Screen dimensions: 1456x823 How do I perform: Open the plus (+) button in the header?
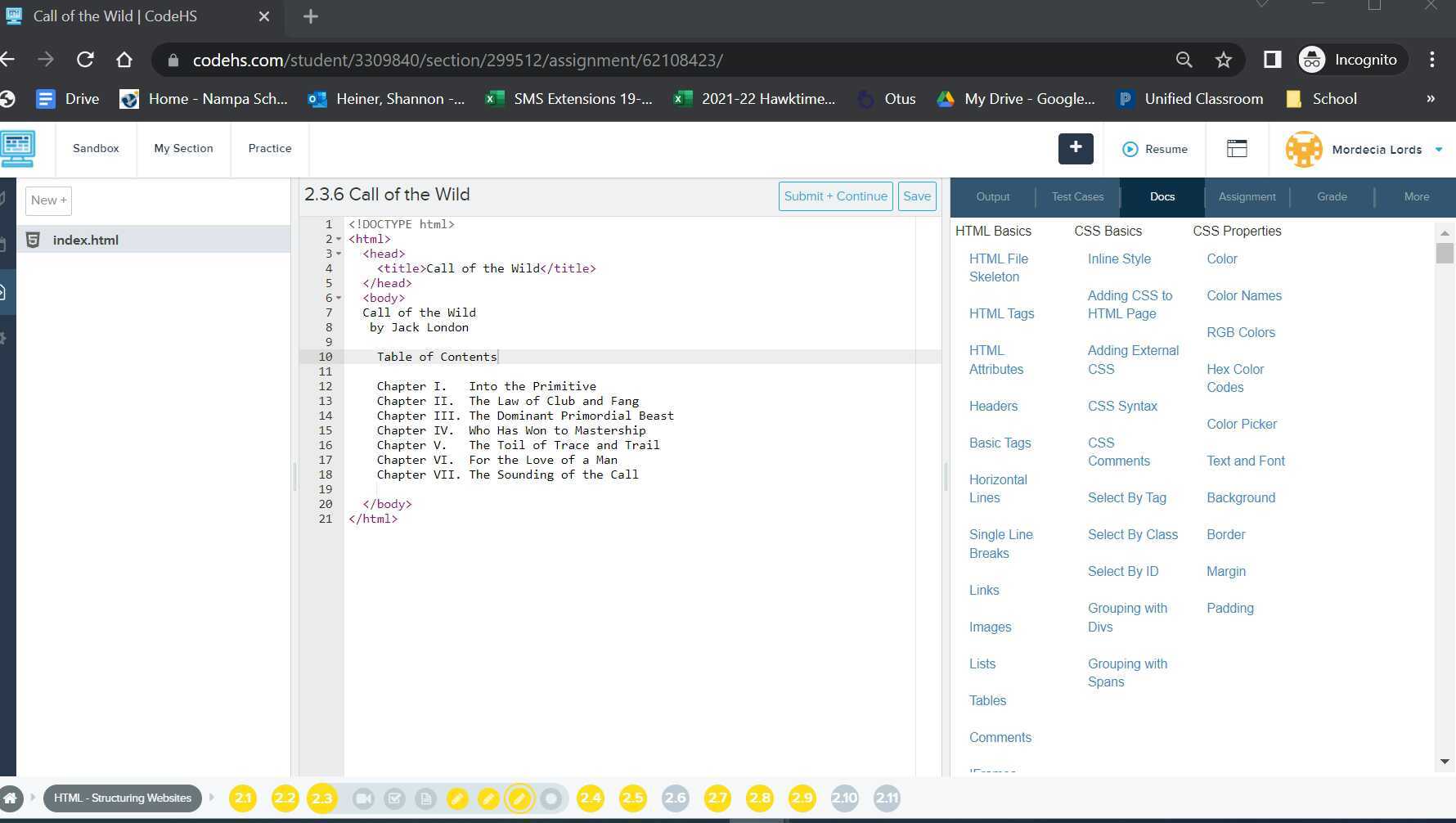coord(1075,149)
